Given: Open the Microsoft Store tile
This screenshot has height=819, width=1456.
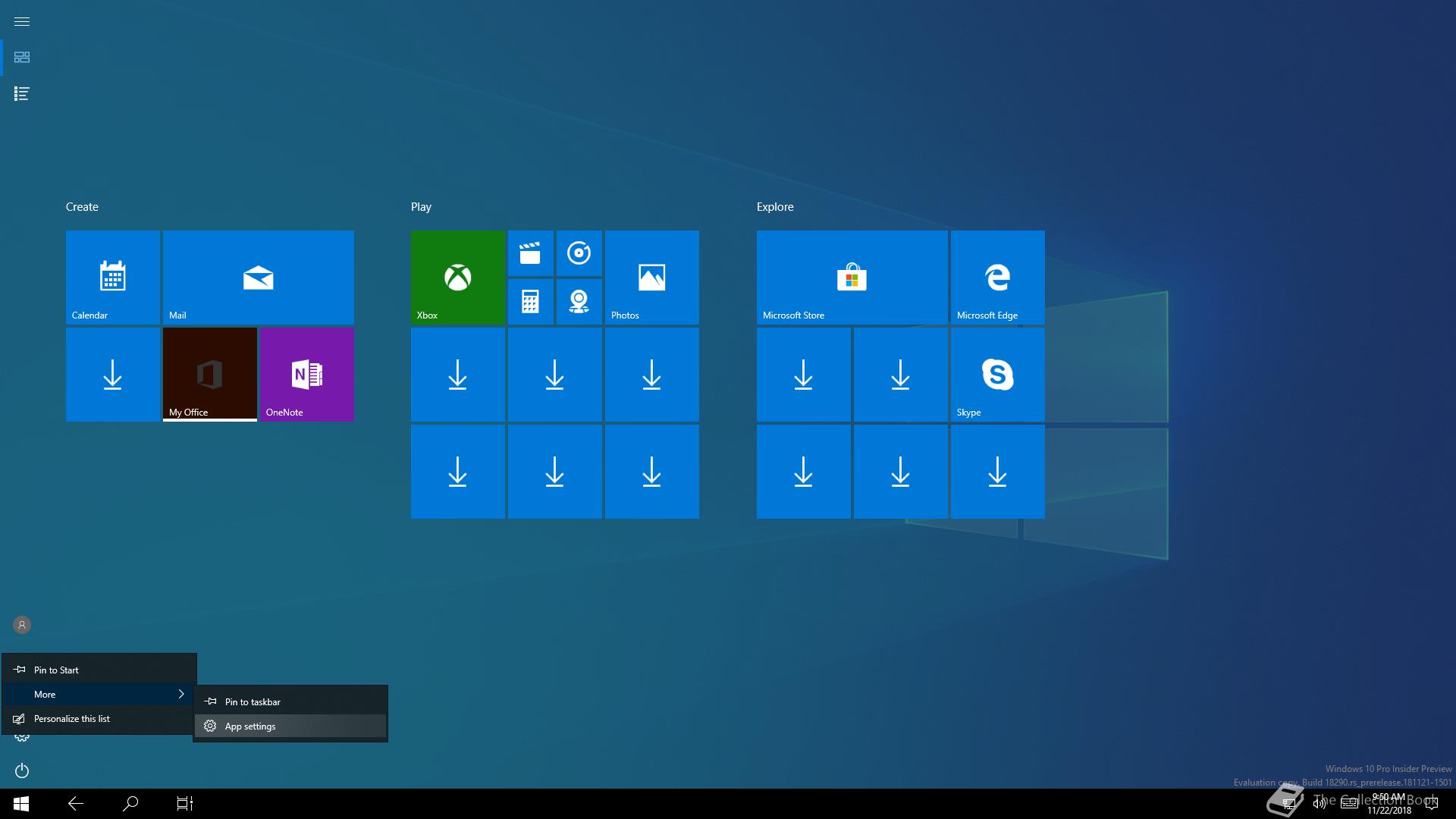Looking at the screenshot, I should [852, 278].
